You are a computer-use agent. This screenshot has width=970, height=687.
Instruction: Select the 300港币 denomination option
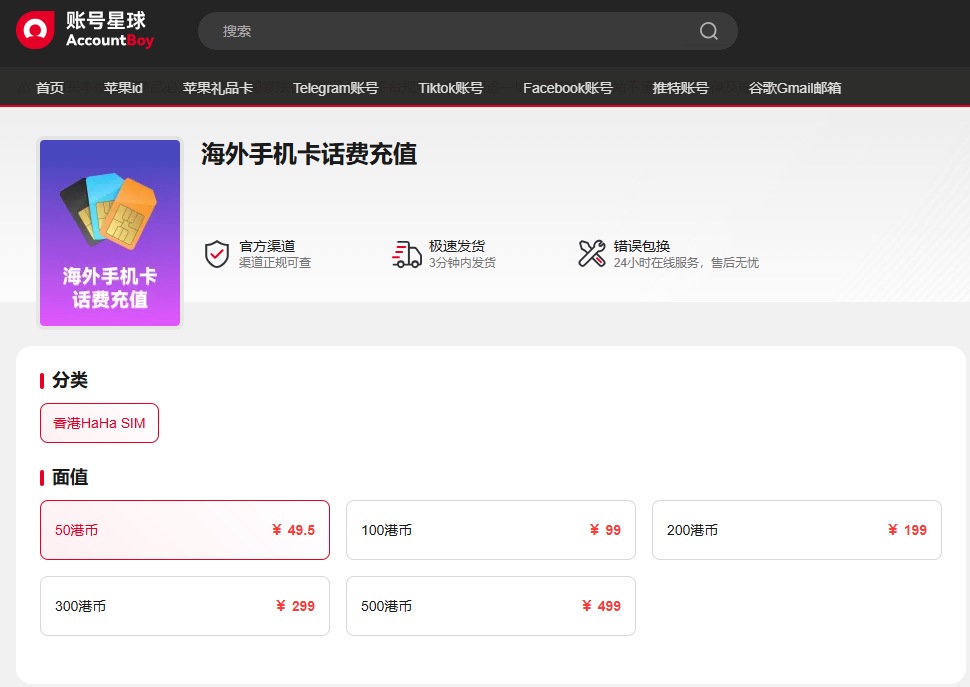(184, 606)
